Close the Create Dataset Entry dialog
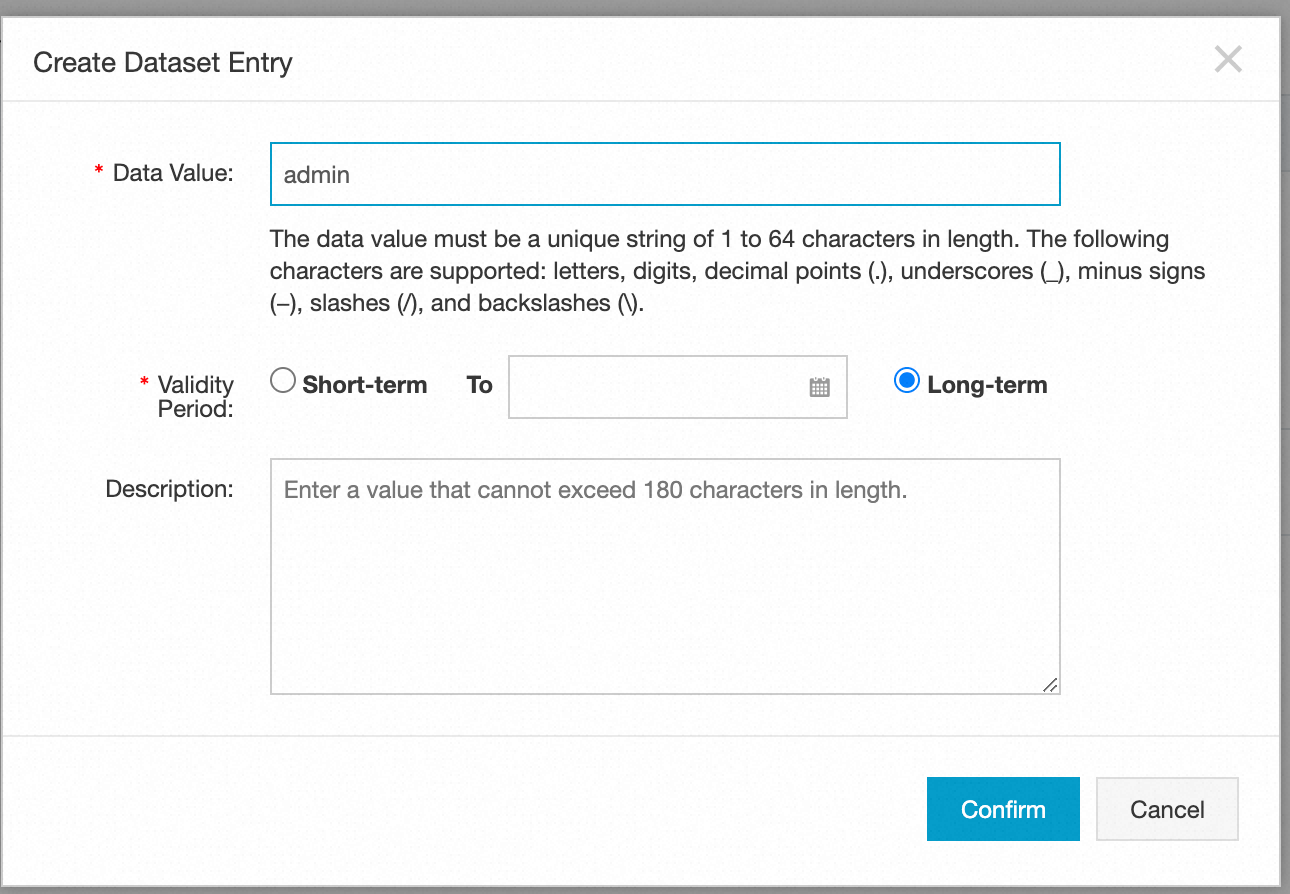The image size is (1290, 894). (1227, 60)
